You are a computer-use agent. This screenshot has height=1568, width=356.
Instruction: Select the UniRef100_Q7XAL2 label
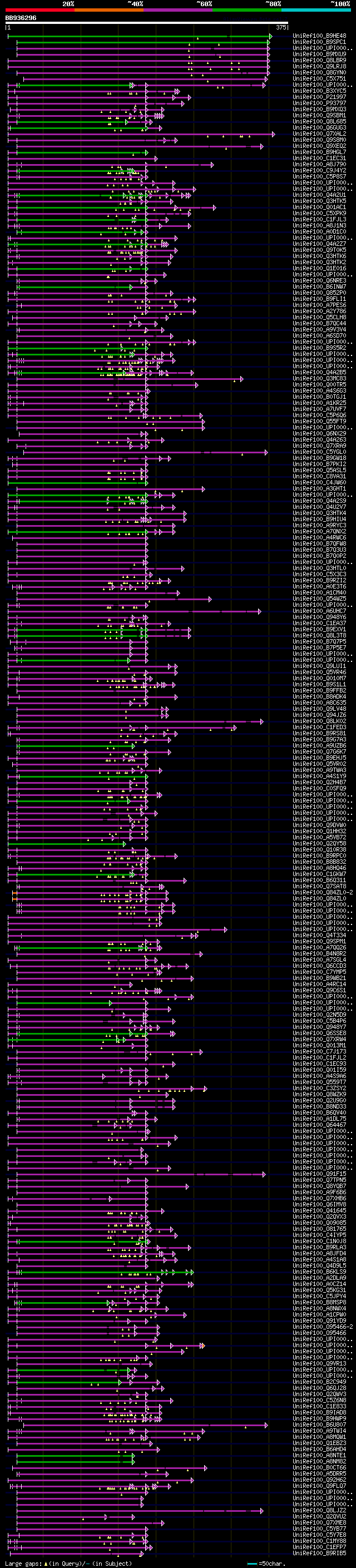[319, 134]
